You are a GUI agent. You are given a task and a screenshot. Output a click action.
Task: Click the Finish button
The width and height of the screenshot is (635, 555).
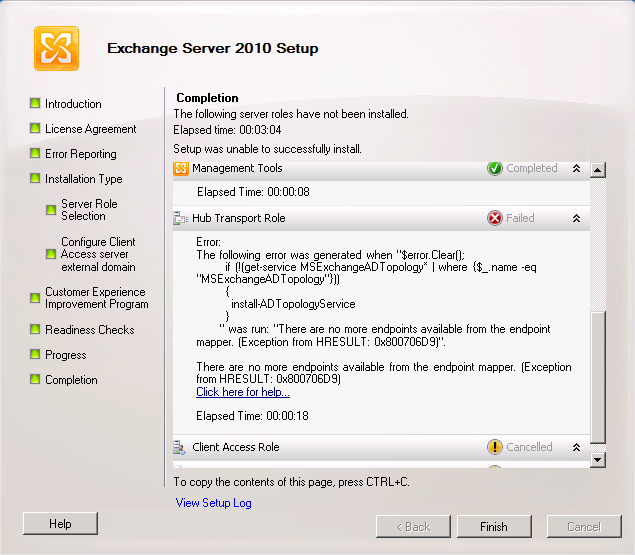(494, 527)
